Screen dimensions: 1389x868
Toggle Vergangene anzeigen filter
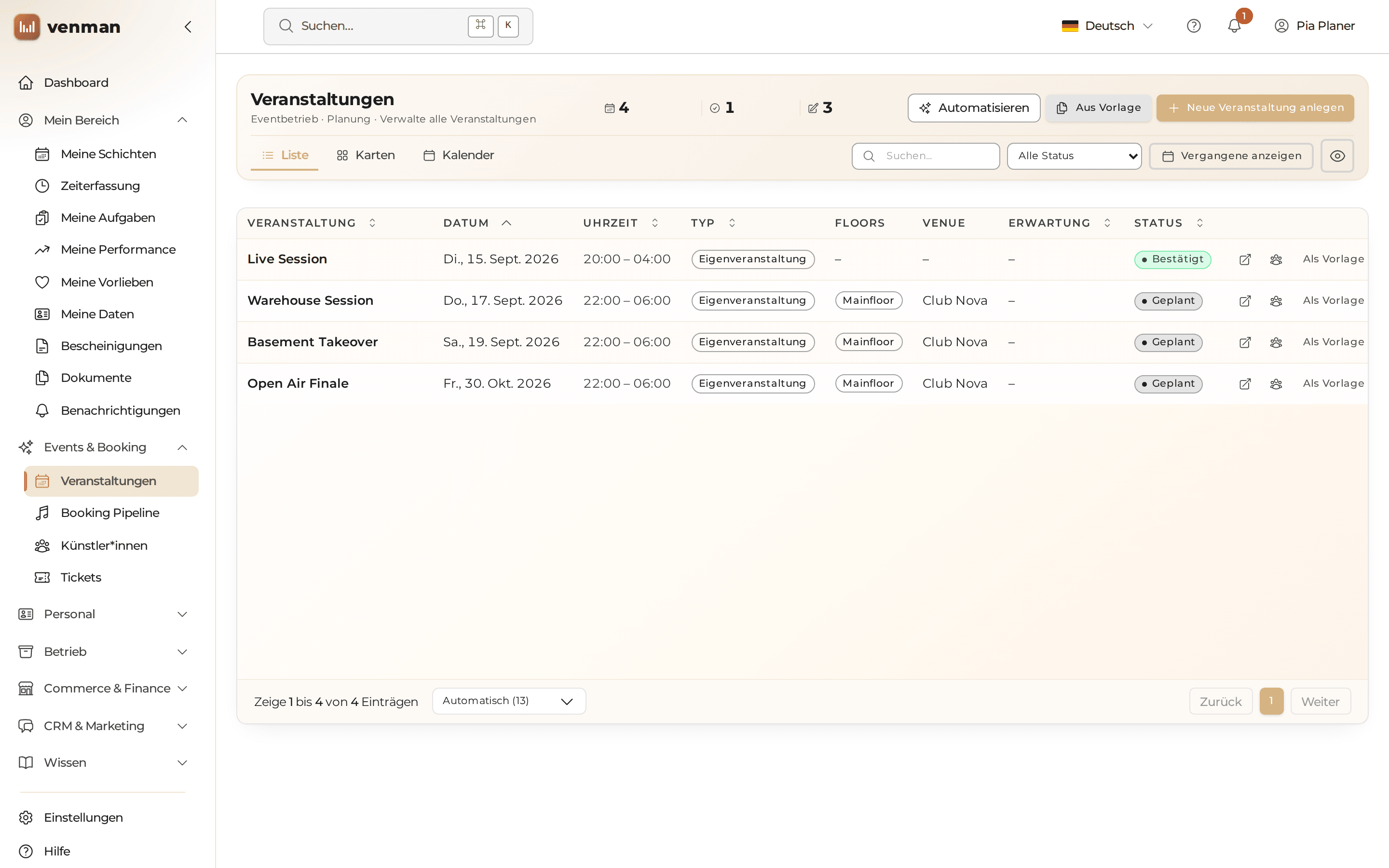(1231, 156)
